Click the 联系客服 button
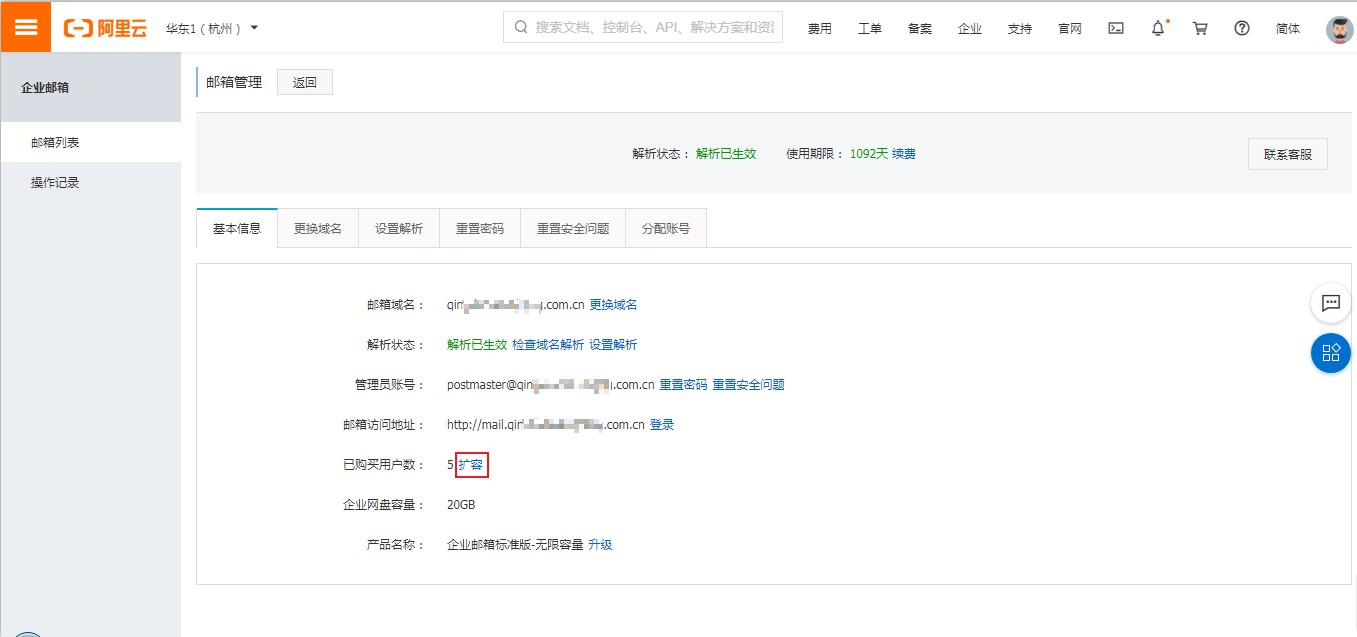 pos(1287,154)
